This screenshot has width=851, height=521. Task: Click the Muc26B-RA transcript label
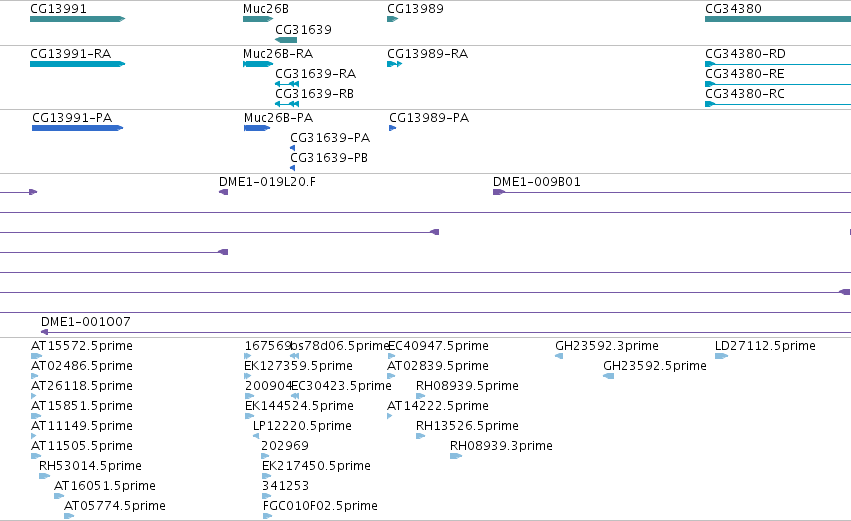tap(278, 54)
